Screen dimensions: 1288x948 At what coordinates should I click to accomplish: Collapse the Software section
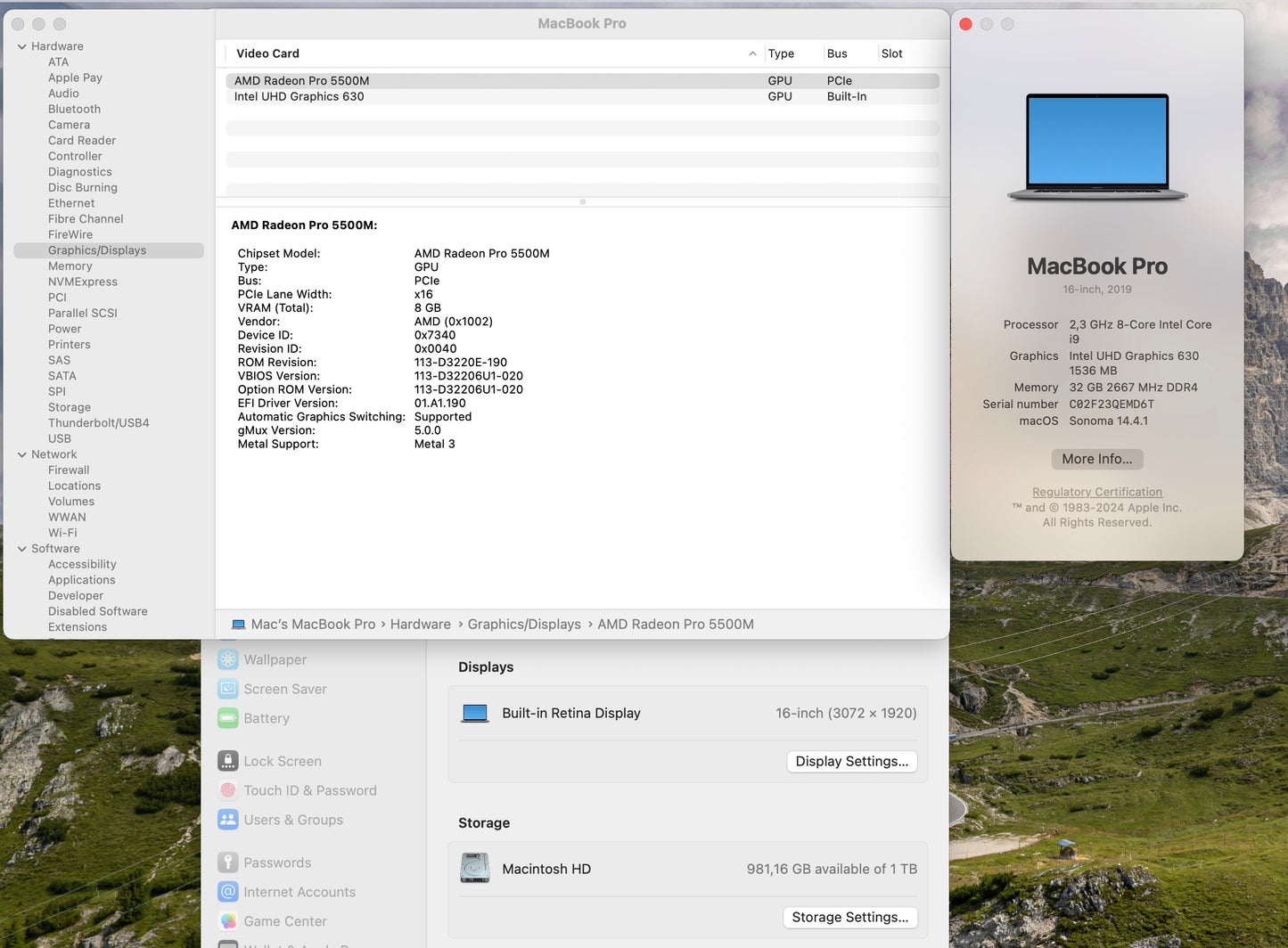tap(21, 548)
